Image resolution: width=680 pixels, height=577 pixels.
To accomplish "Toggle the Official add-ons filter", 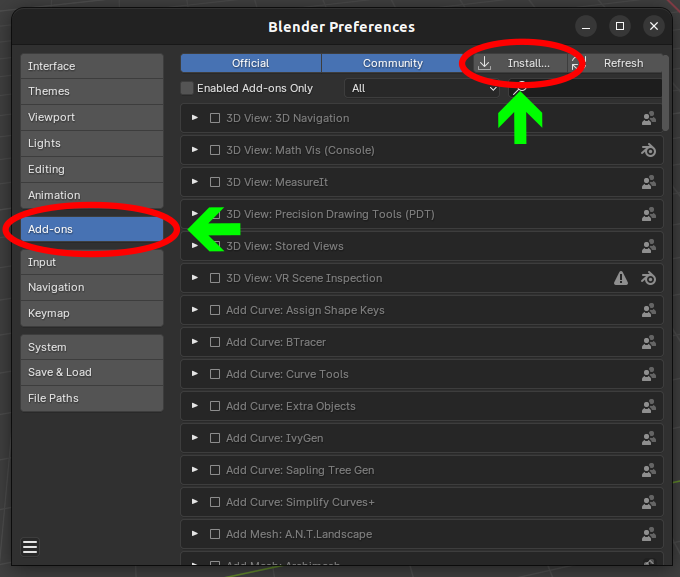I will tap(251, 63).
